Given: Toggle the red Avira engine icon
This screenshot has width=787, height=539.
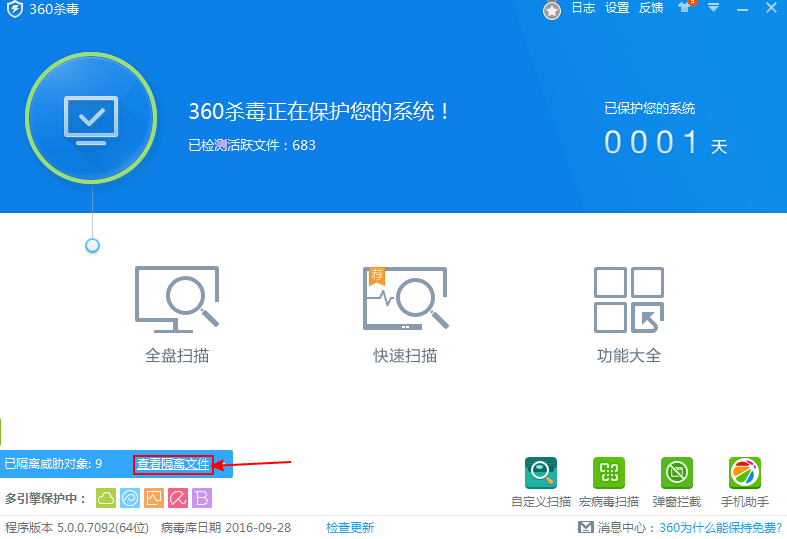Looking at the screenshot, I should 178,497.
